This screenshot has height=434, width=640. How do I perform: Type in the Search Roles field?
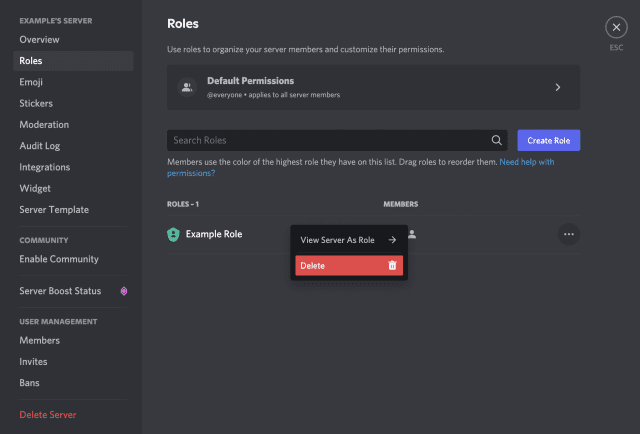tap(325, 141)
